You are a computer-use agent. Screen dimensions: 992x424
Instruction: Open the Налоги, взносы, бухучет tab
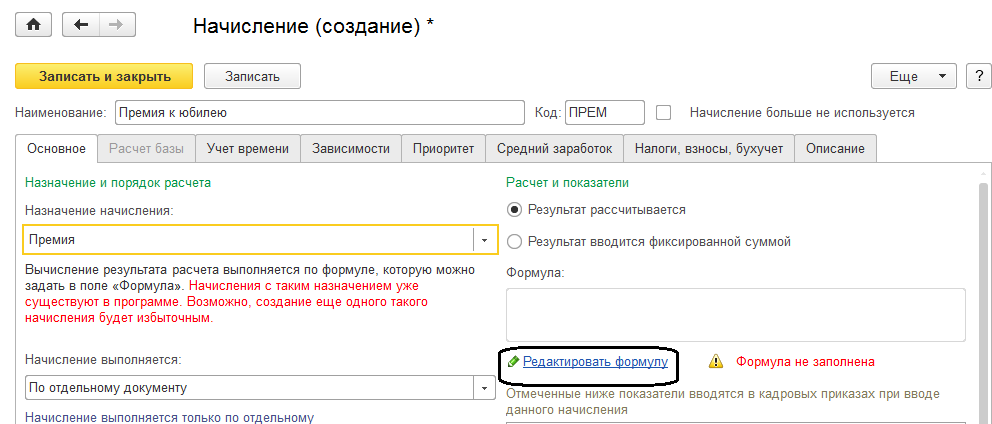coord(709,148)
